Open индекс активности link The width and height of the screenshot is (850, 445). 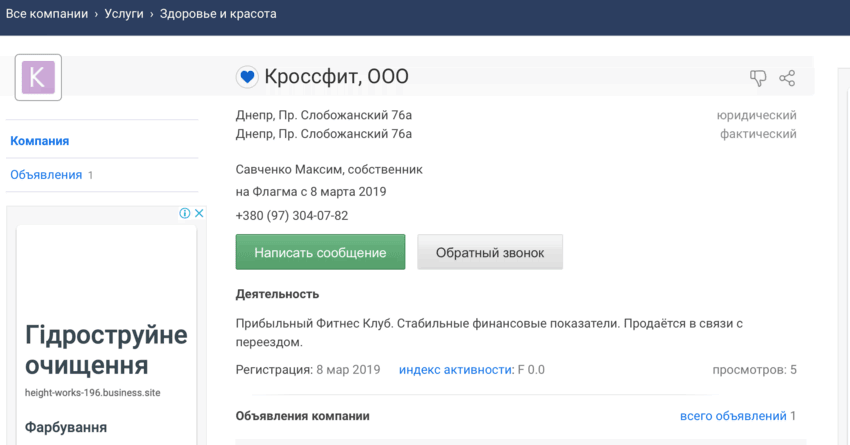(x=455, y=370)
